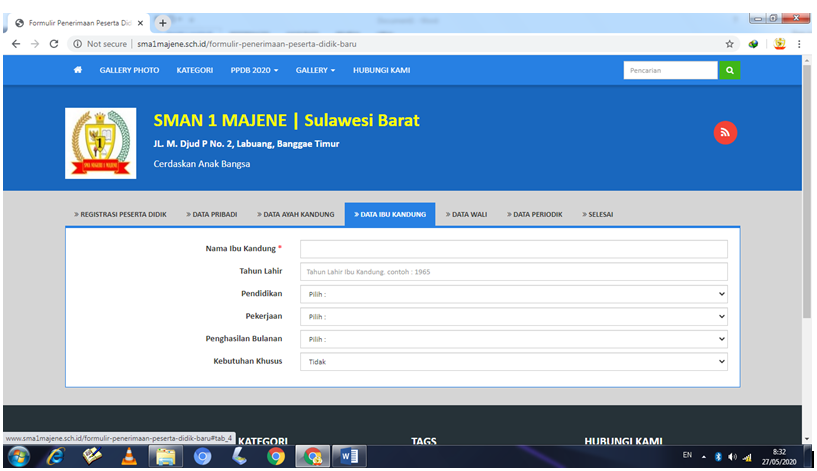Open the Hubungi Kami link

381,70
